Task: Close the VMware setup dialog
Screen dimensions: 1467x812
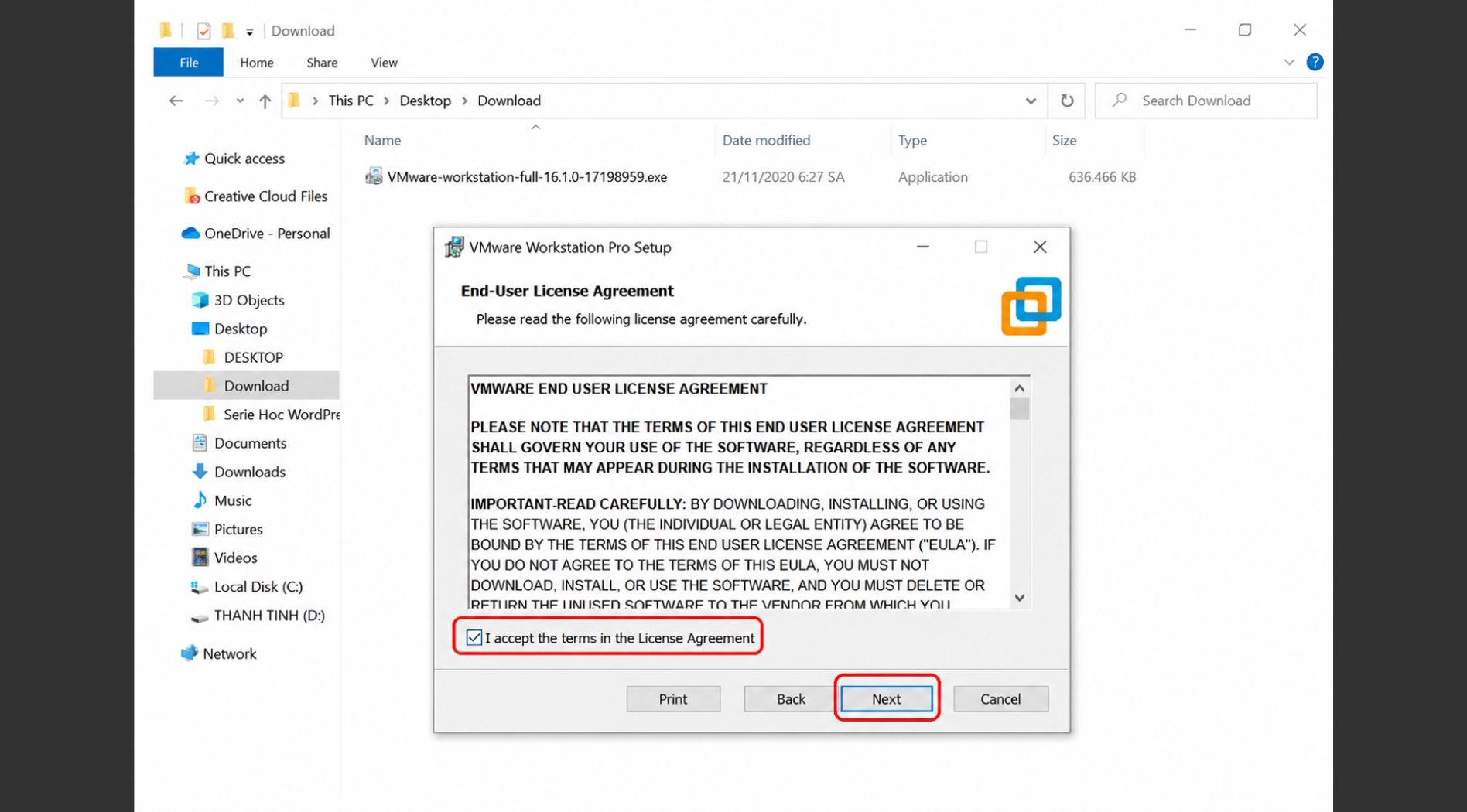Action: (1040, 247)
